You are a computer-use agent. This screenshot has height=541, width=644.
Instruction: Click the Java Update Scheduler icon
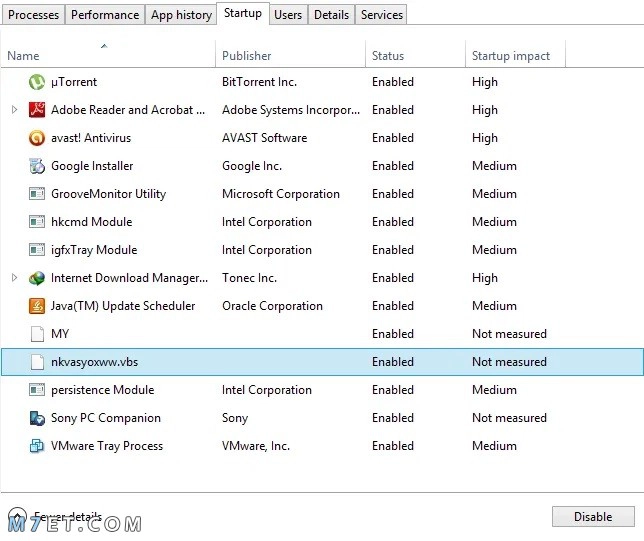click(37, 306)
